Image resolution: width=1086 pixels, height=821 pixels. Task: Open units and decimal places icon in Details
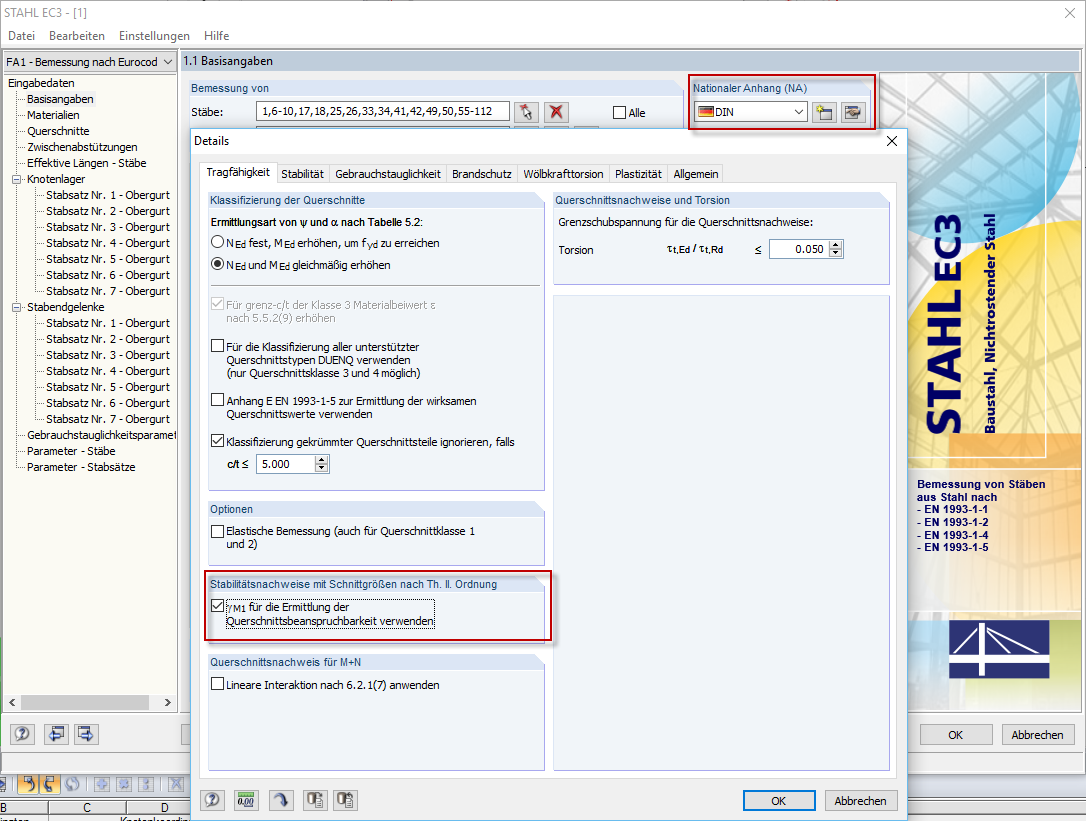click(x=246, y=800)
